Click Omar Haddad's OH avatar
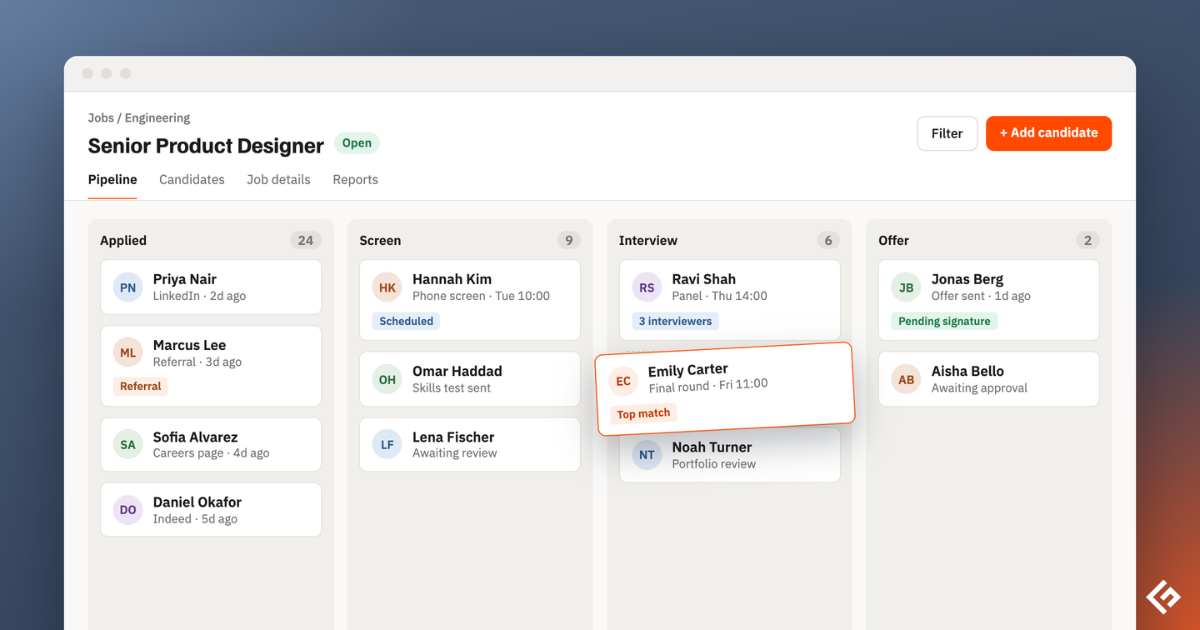This screenshot has width=1200, height=630. click(x=387, y=379)
